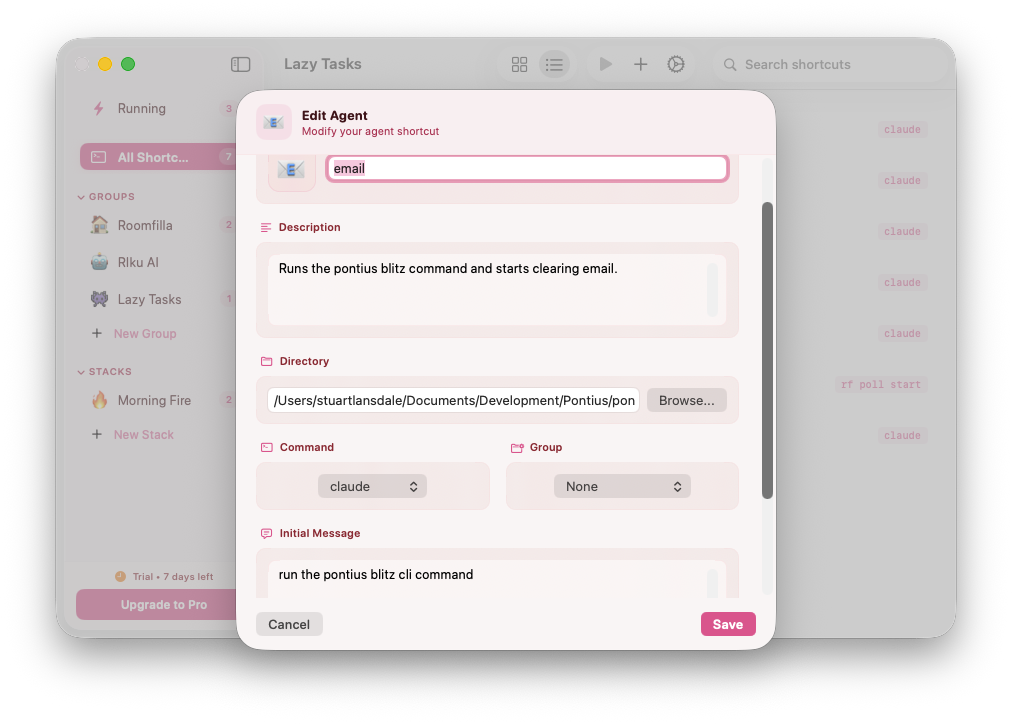Save the edited agent
The image size is (1012, 724).
728,623
